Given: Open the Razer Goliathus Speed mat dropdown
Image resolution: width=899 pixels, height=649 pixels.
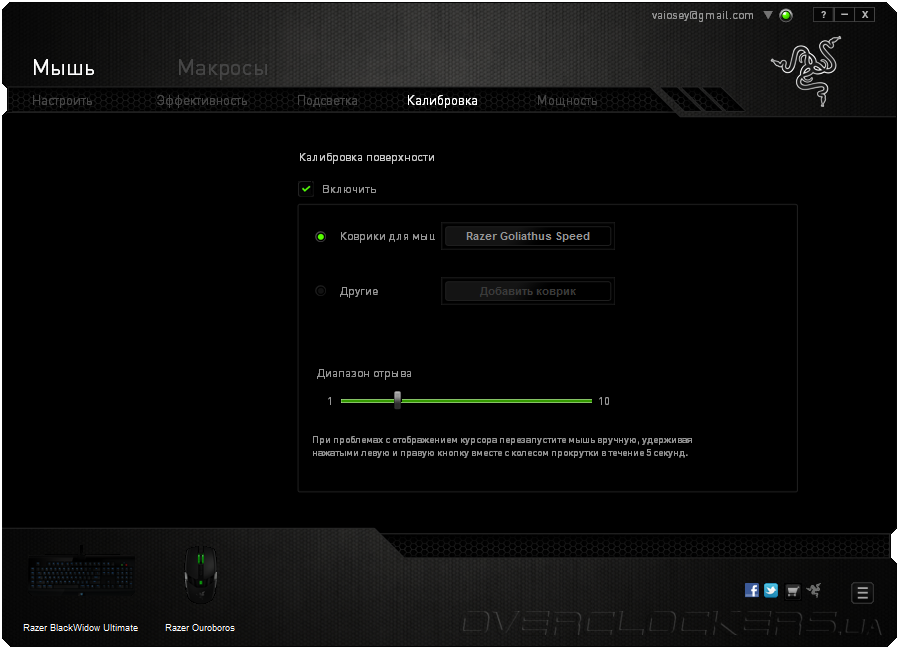Looking at the screenshot, I should 527,236.
